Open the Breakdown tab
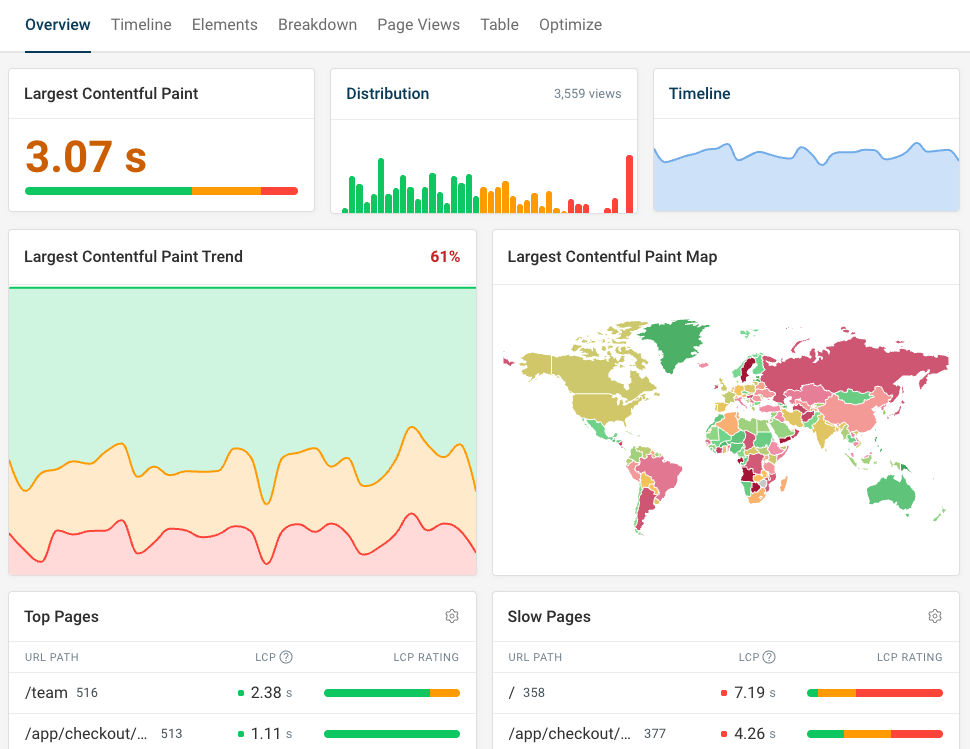The image size is (970, 749). point(317,25)
